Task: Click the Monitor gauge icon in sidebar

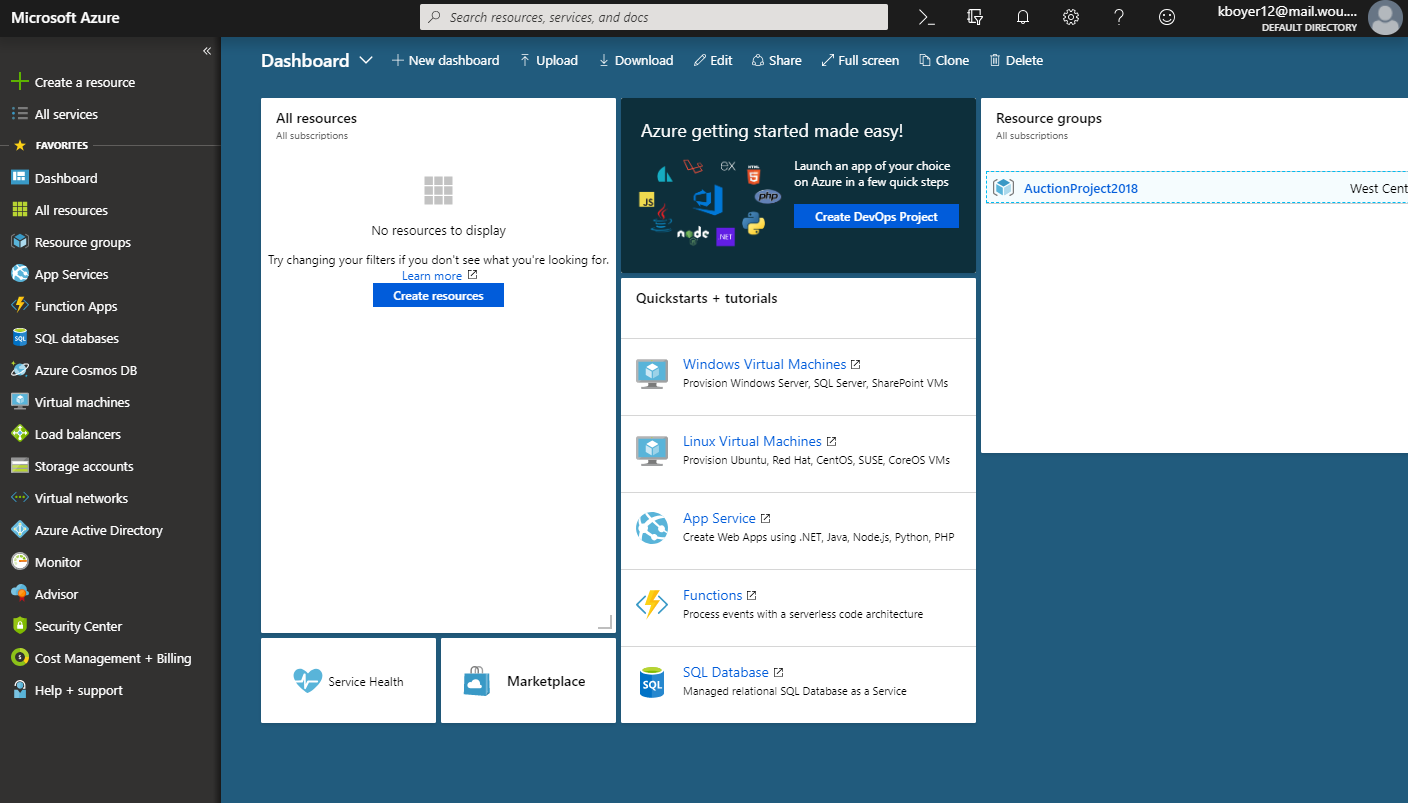Action: (19, 562)
